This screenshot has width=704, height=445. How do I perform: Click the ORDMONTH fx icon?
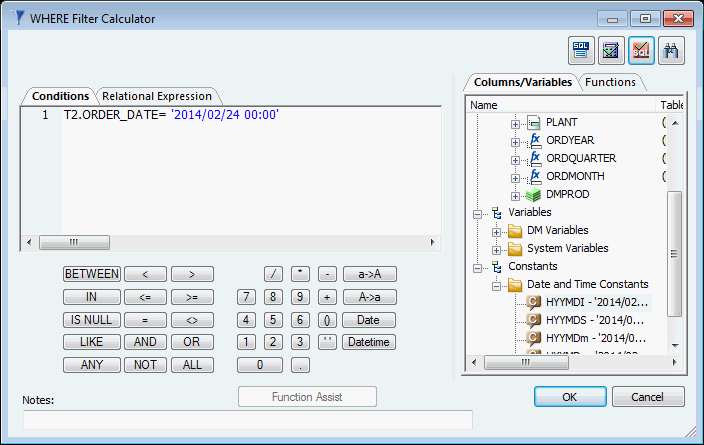pos(535,176)
